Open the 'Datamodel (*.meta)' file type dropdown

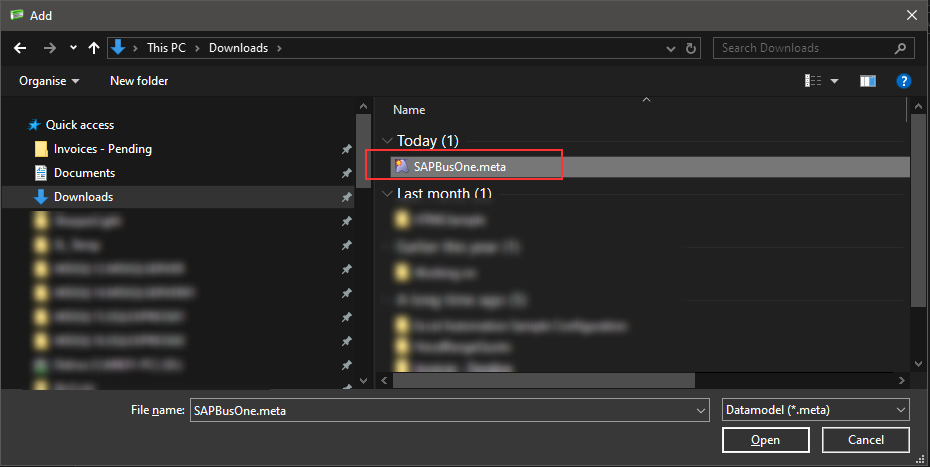(816, 410)
